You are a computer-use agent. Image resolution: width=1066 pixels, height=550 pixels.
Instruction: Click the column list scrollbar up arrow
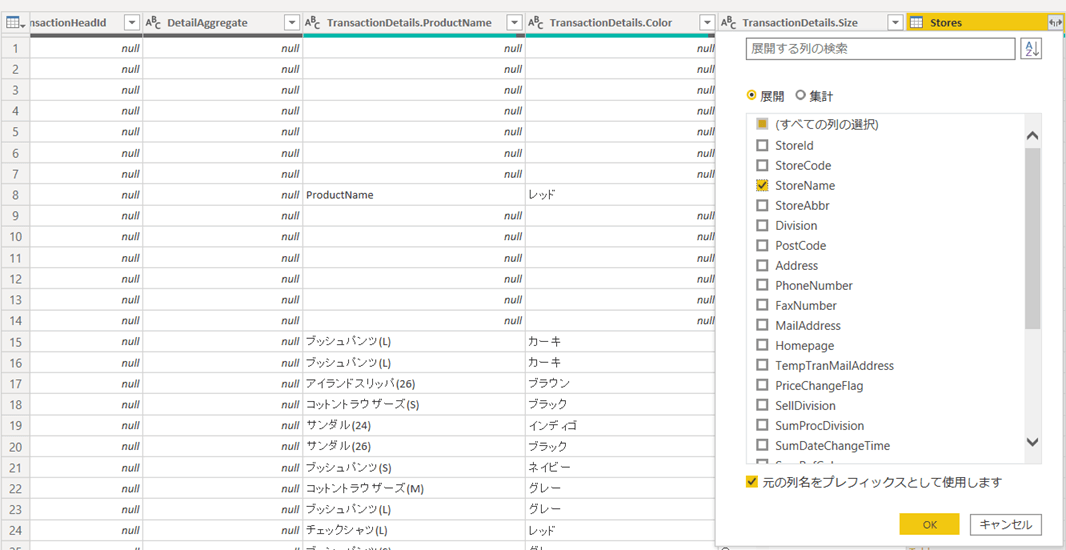[x=1033, y=136]
